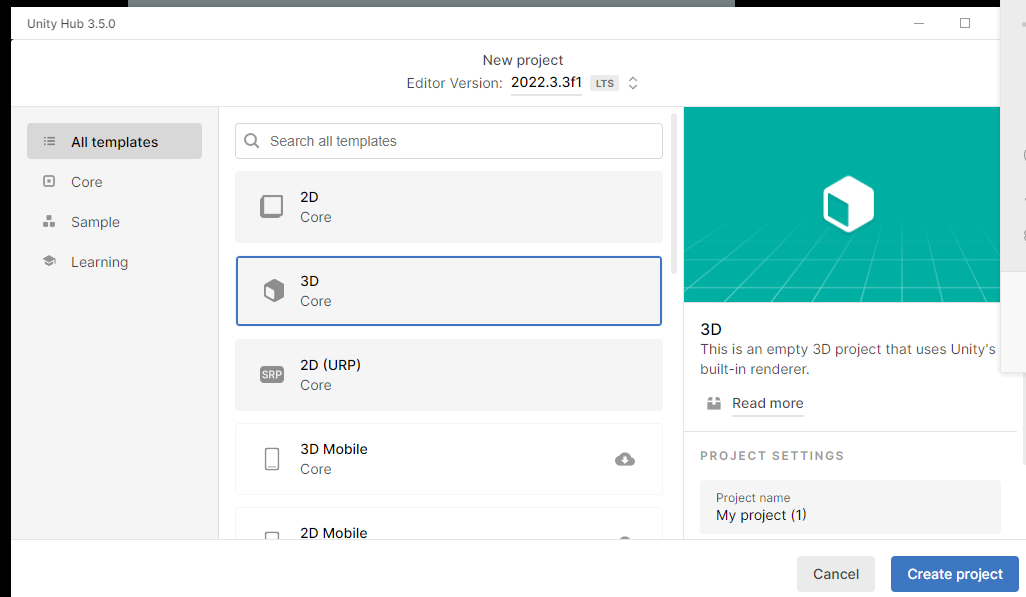Viewport: 1026px width, 597px height.
Task: Click the All templates list icon
Action: point(49,141)
